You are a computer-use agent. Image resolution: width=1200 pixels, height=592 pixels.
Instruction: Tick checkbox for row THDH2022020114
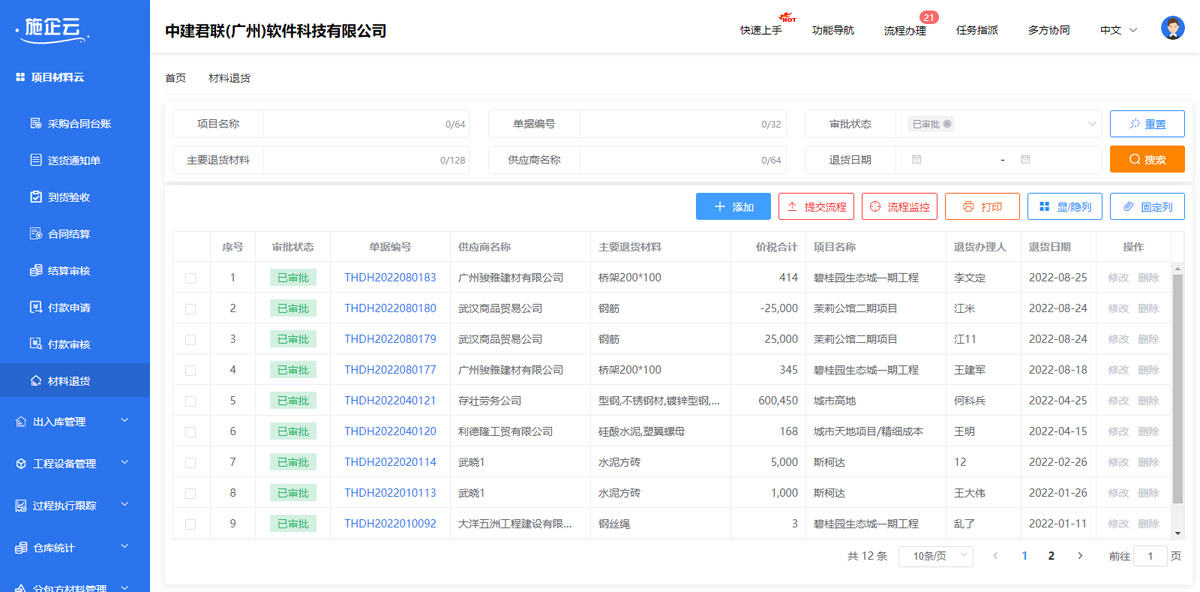[x=190, y=463]
